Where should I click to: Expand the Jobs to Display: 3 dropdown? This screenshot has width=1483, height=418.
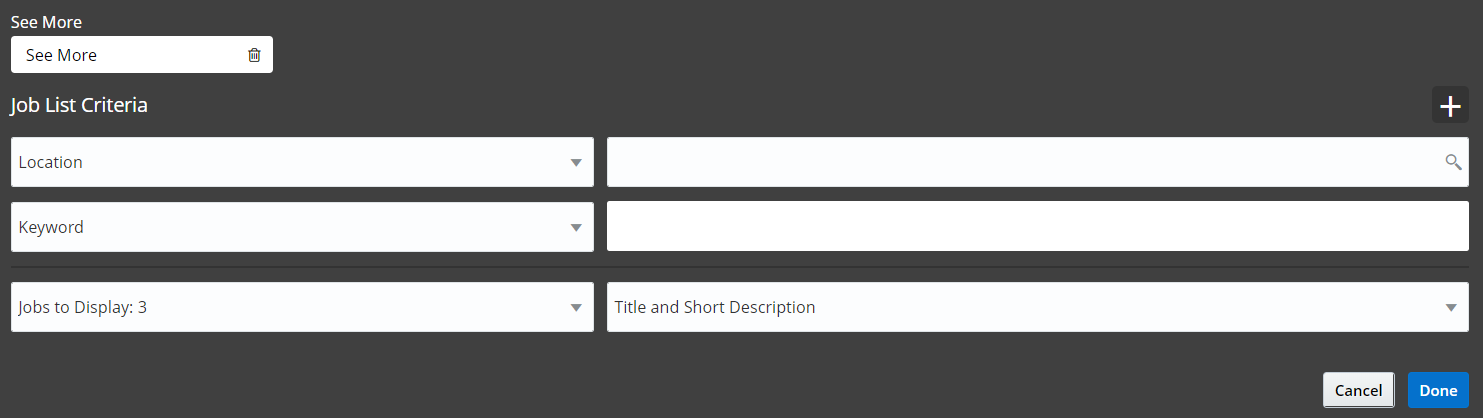[300, 307]
